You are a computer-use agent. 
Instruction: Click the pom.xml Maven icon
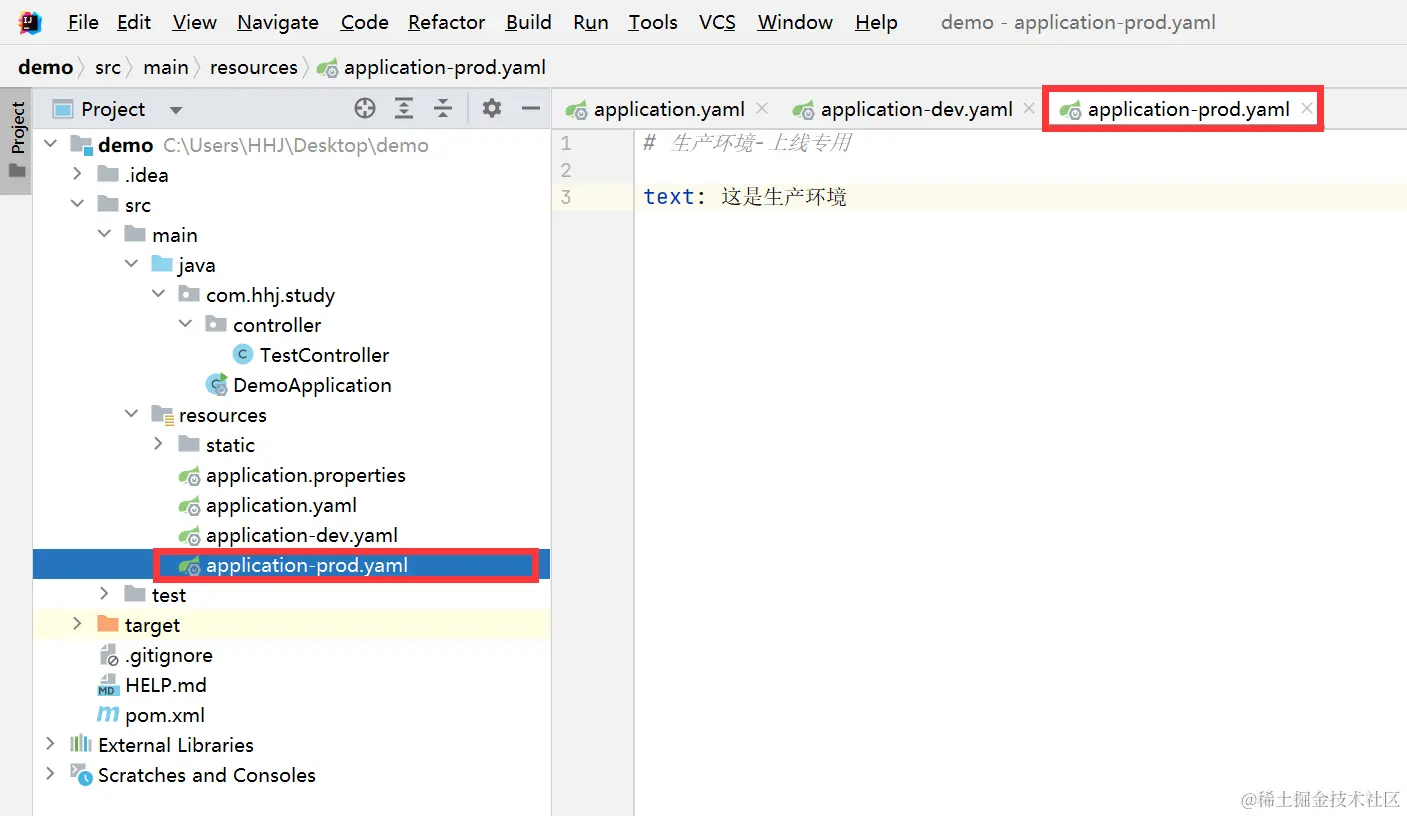(107, 715)
